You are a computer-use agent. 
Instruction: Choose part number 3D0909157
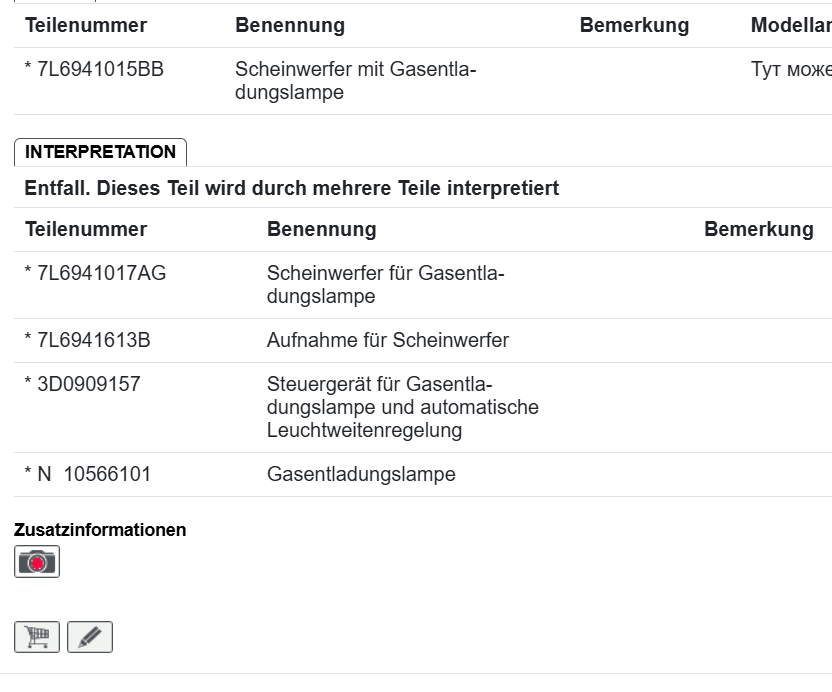82,384
